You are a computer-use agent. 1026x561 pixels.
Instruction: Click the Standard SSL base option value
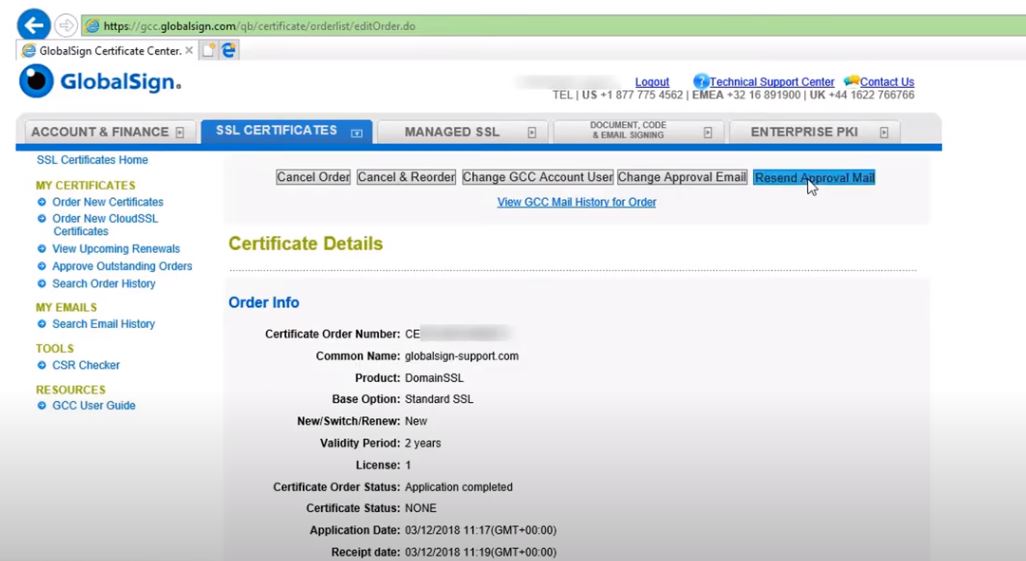point(439,399)
